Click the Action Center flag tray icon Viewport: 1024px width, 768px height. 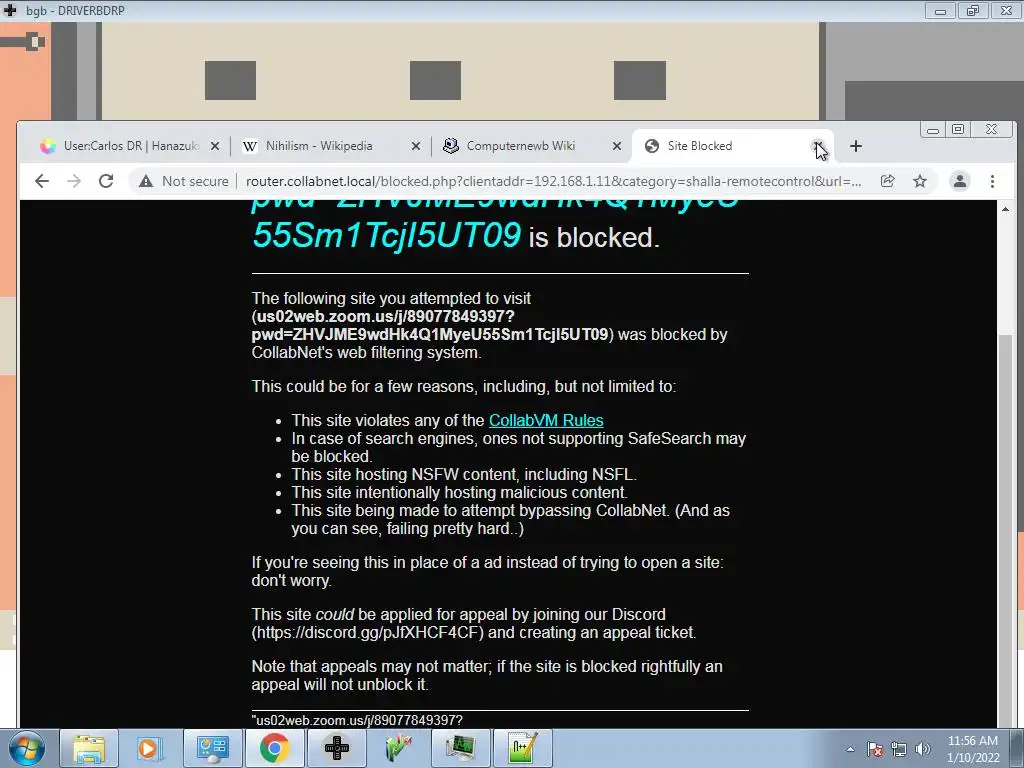pyautogui.click(x=875, y=749)
